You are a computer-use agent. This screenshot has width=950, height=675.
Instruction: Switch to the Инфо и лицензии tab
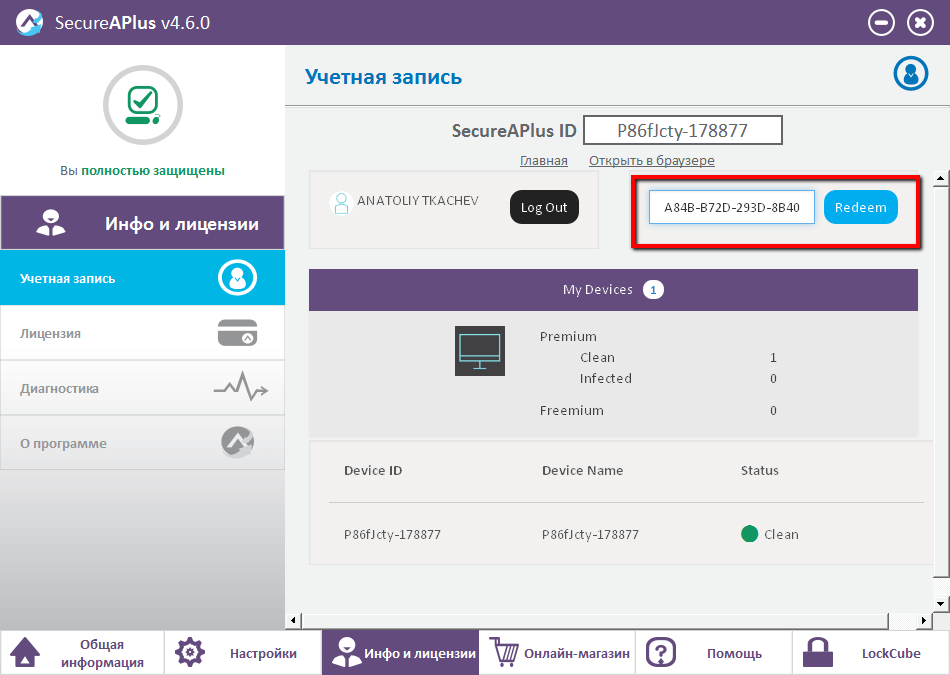point(400,651)
